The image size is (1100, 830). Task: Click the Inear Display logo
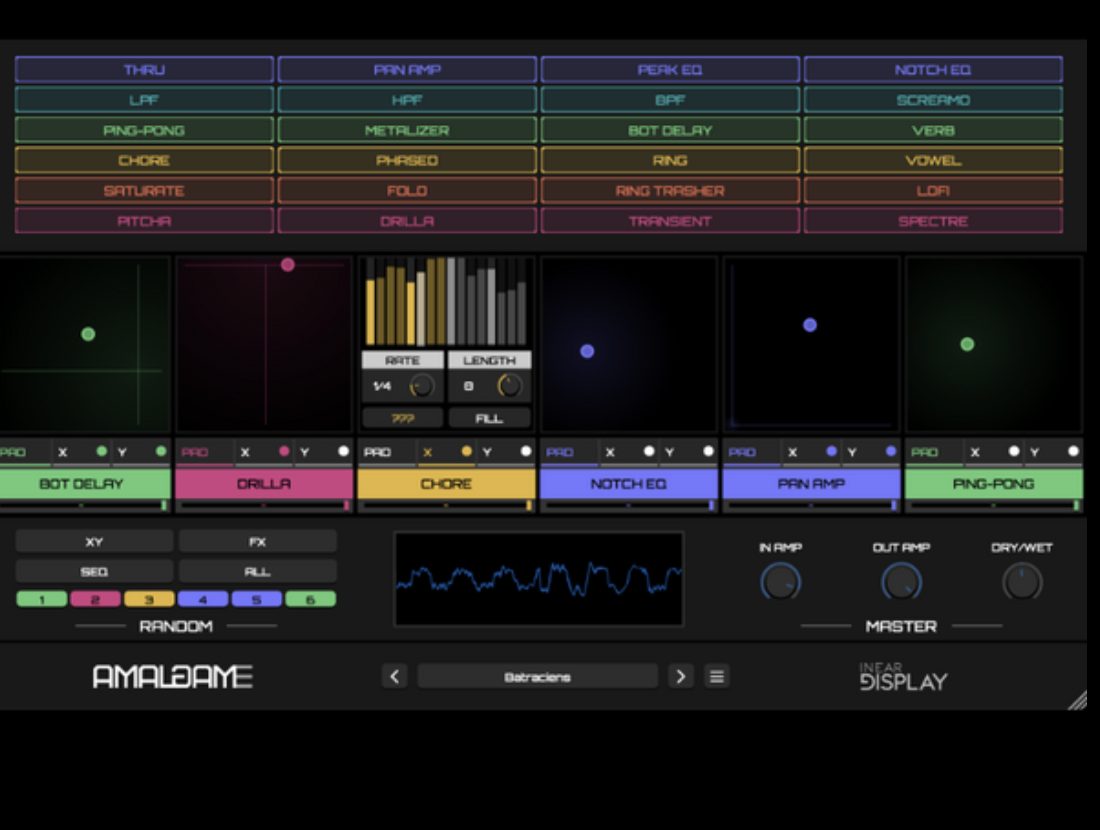tap(904, 677)
